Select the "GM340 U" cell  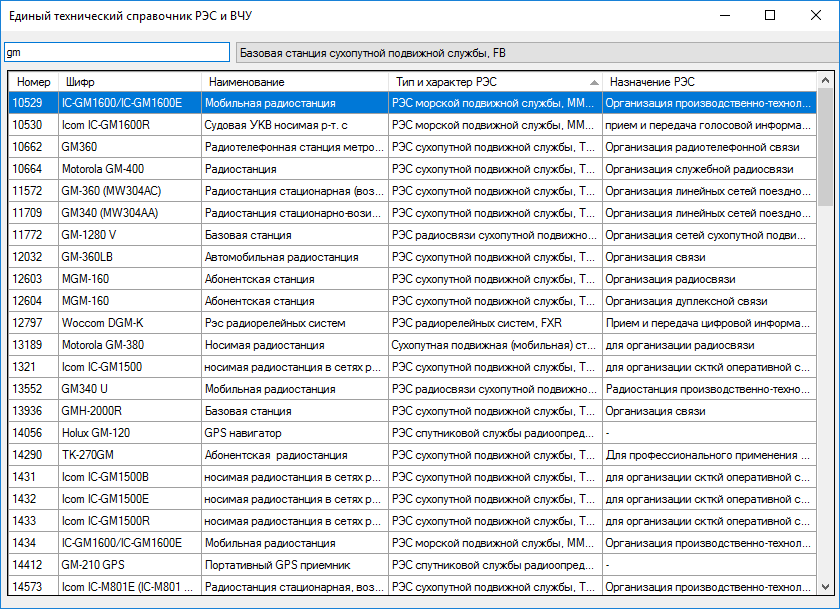(x=130, y=388)
